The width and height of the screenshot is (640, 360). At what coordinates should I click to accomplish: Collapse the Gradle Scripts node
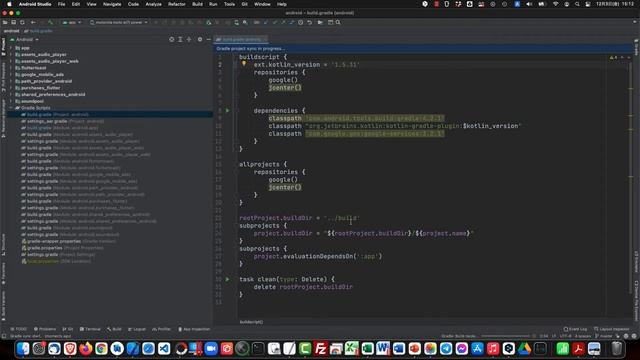point(11,108)
